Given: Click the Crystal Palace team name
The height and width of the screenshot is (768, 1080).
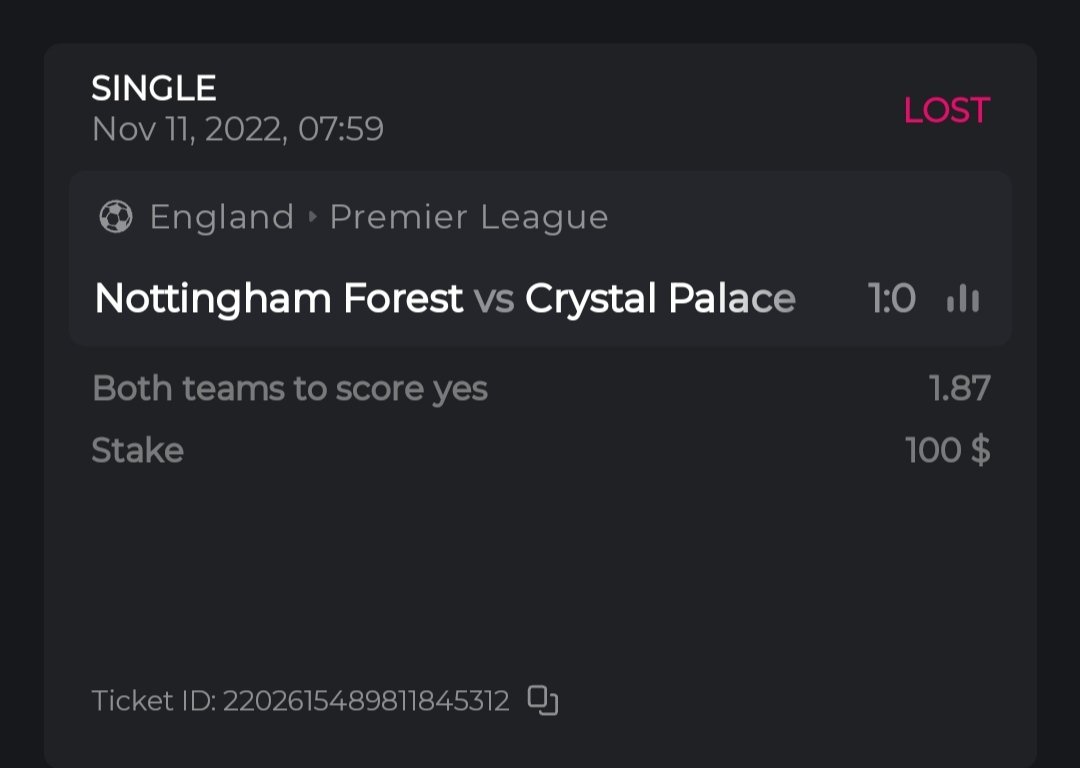Looking at the screenshot, I should 660,298.
